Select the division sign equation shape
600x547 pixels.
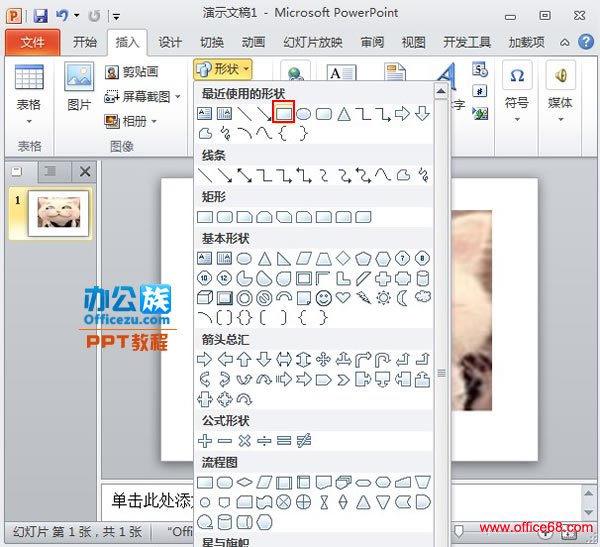coord(264,441)
